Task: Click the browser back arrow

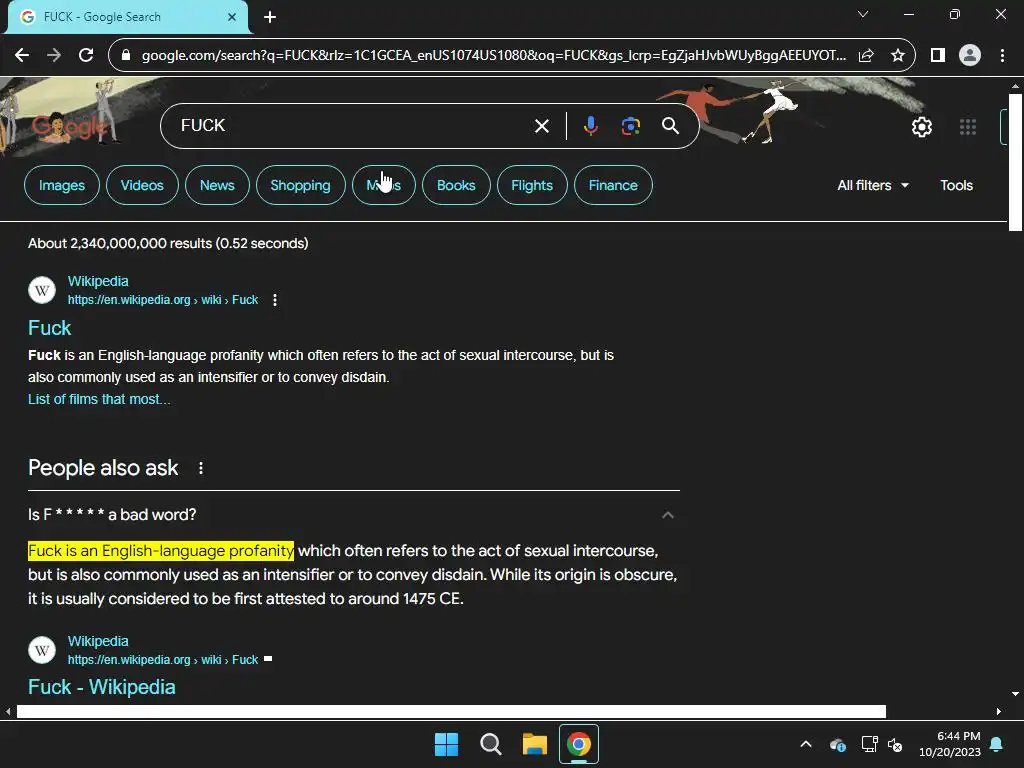Action: [x=22, y=56]
